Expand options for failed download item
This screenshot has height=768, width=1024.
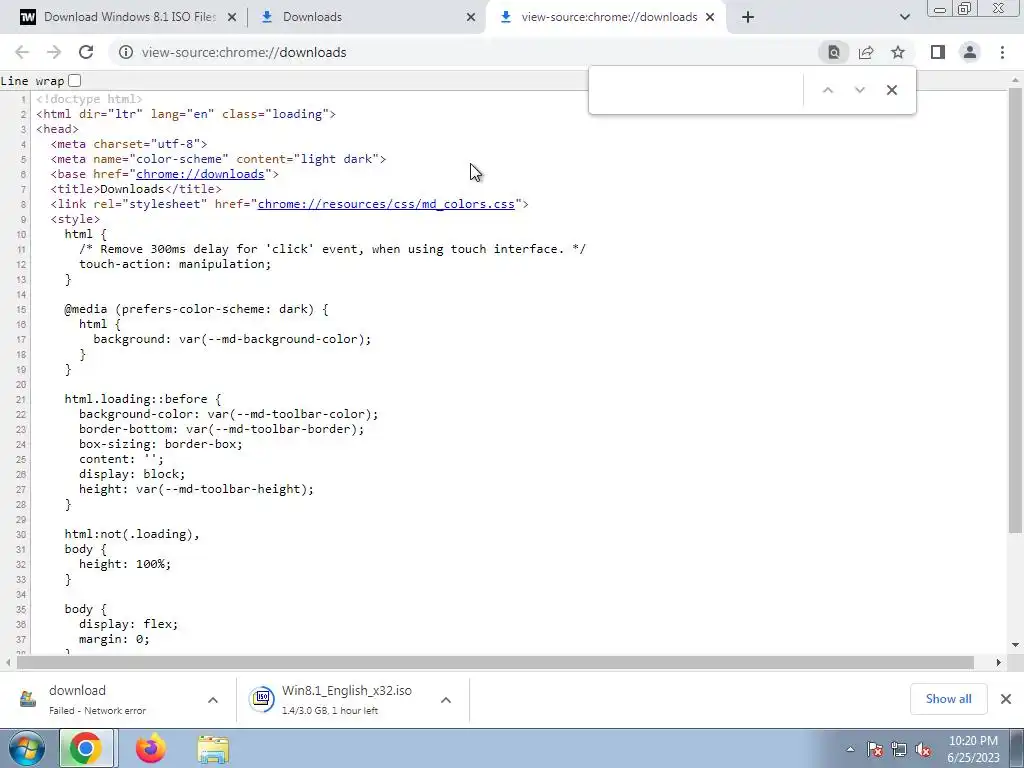pos(212,700)
